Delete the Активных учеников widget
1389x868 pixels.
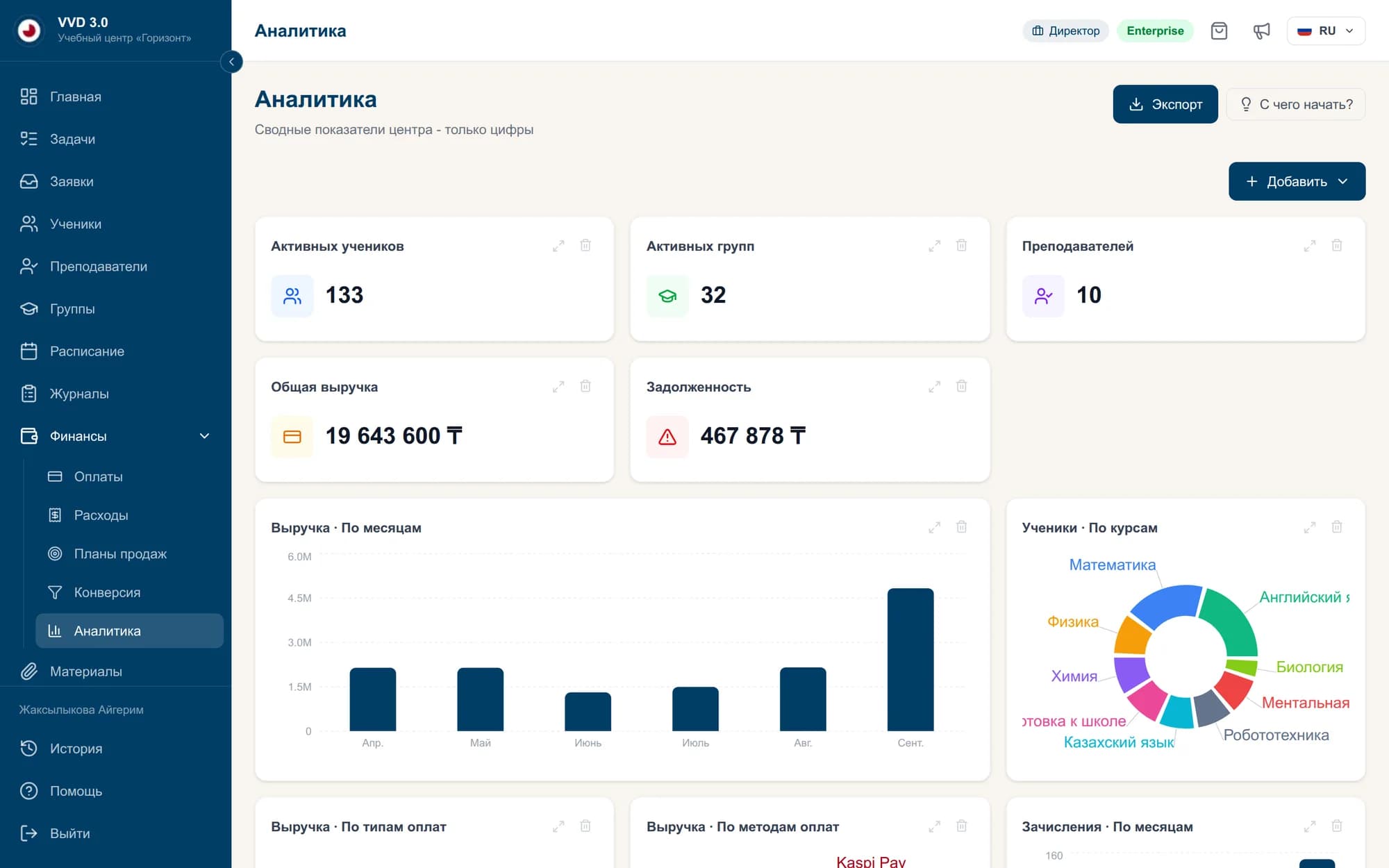pyautogui.click(x=585, y=245)
